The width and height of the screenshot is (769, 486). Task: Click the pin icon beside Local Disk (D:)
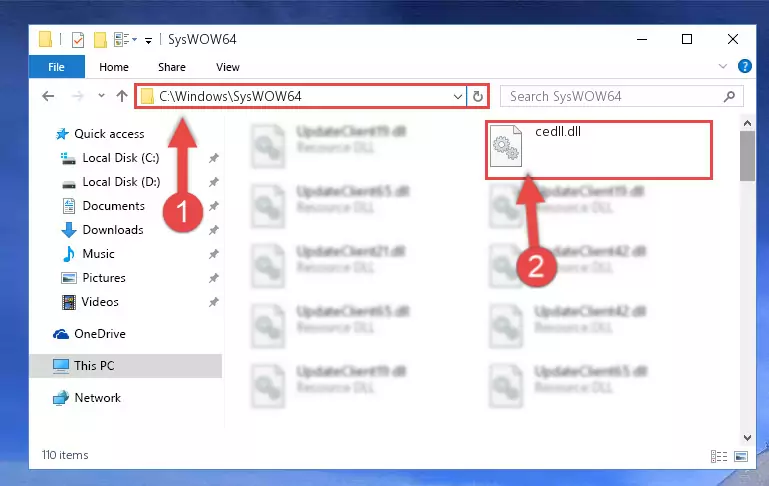tap(213, 182)
